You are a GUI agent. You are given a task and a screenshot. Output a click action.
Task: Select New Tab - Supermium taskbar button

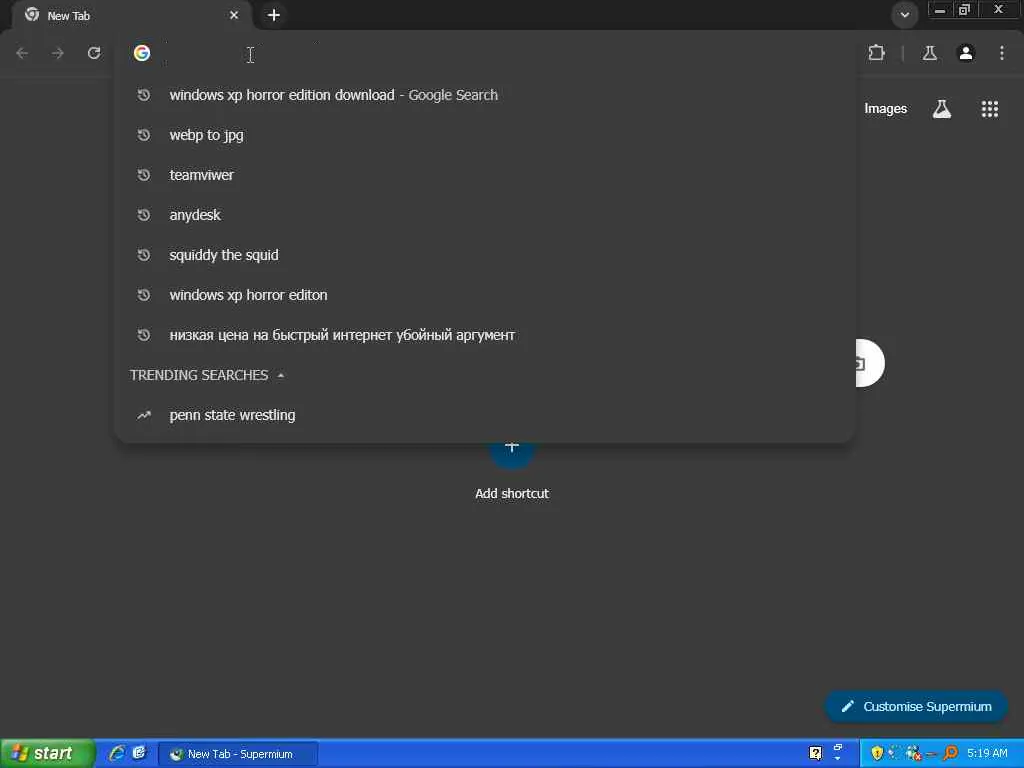[x=238, y=754]
